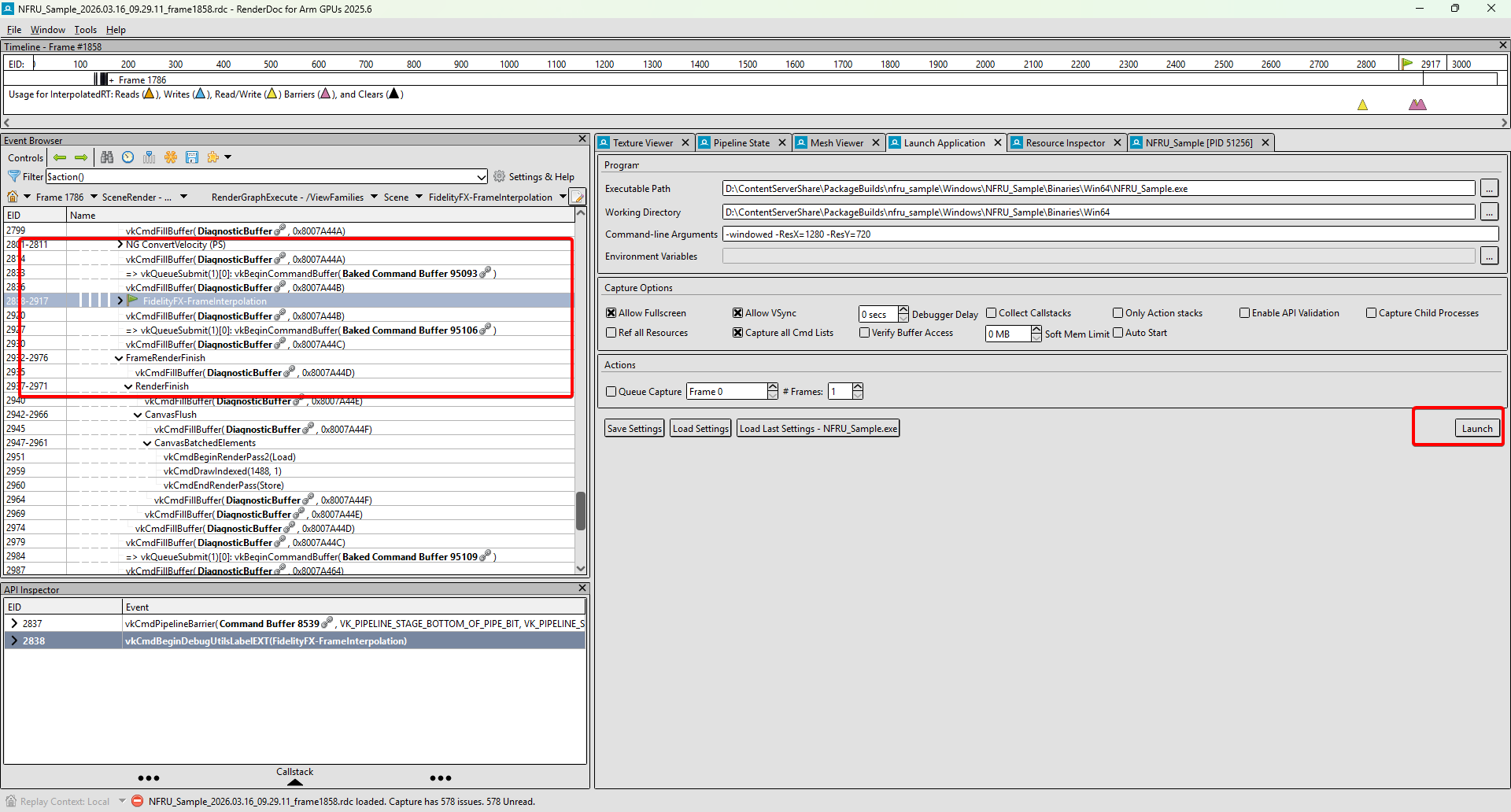
Task: Enable Verify Buffer Access checkbox
Action: [864, 333]
